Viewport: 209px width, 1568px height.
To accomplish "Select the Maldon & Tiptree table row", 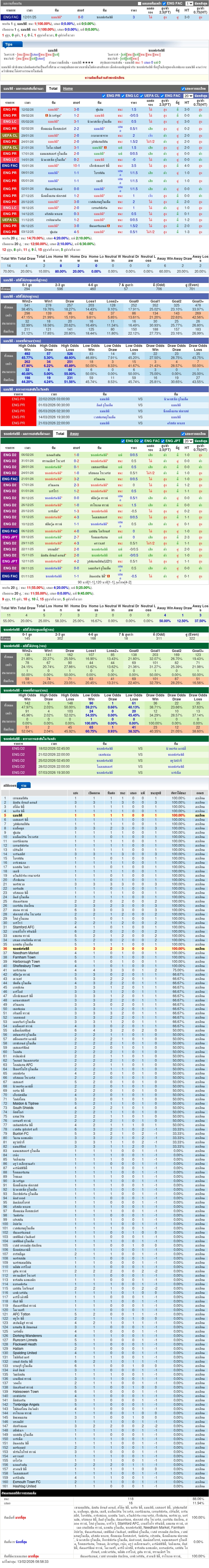I will [104, 1104].
